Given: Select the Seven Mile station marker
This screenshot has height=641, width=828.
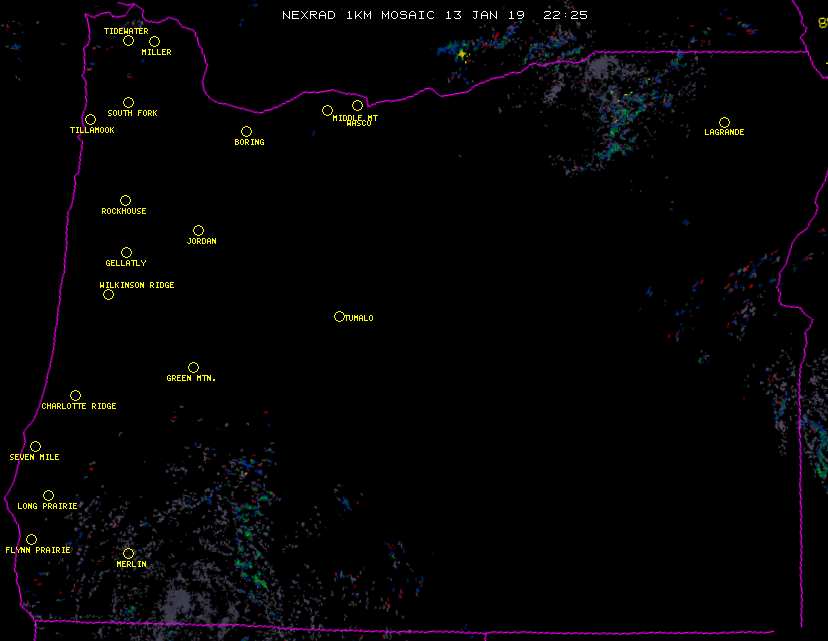Looking at the screenshot, I should coord(35,446).
